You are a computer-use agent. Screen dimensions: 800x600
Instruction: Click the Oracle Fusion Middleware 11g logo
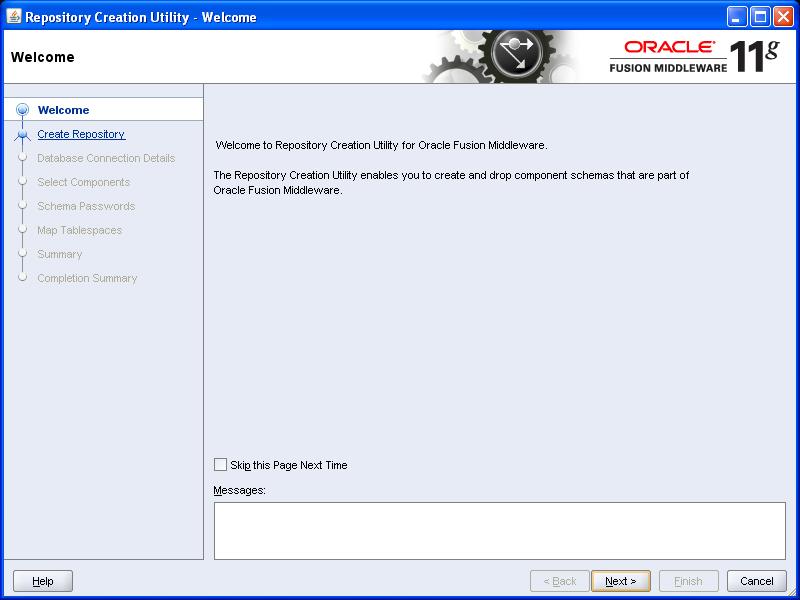tap(694, 57)
